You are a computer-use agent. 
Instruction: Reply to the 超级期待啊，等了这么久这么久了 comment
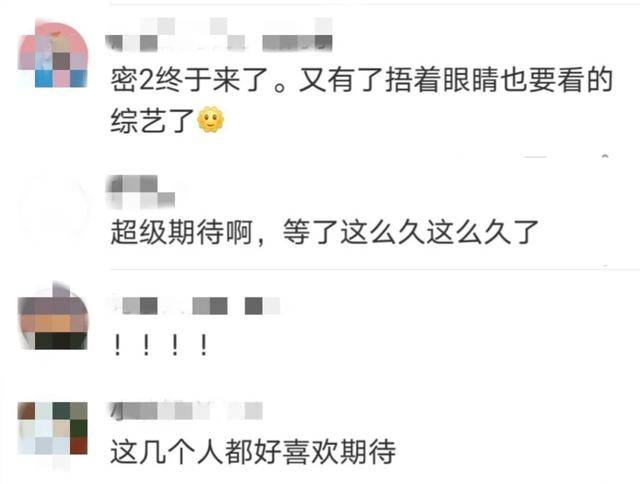324,232
